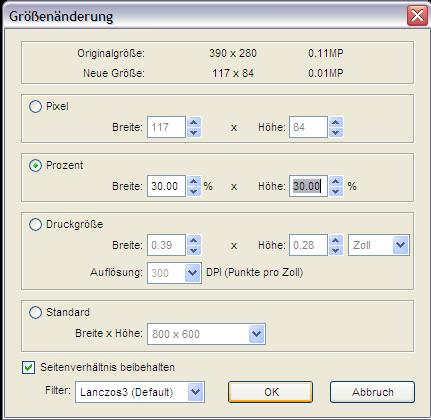Decrease Prozent Höhe with the down arrow

[336, 191]
